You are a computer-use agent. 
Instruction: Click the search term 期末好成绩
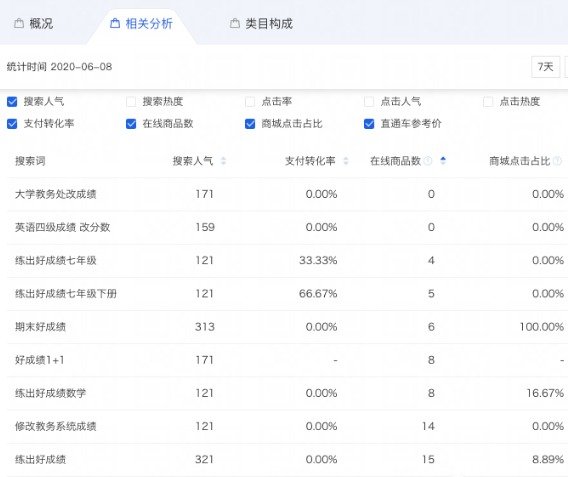pyautogui.click(x=40, y=327)
